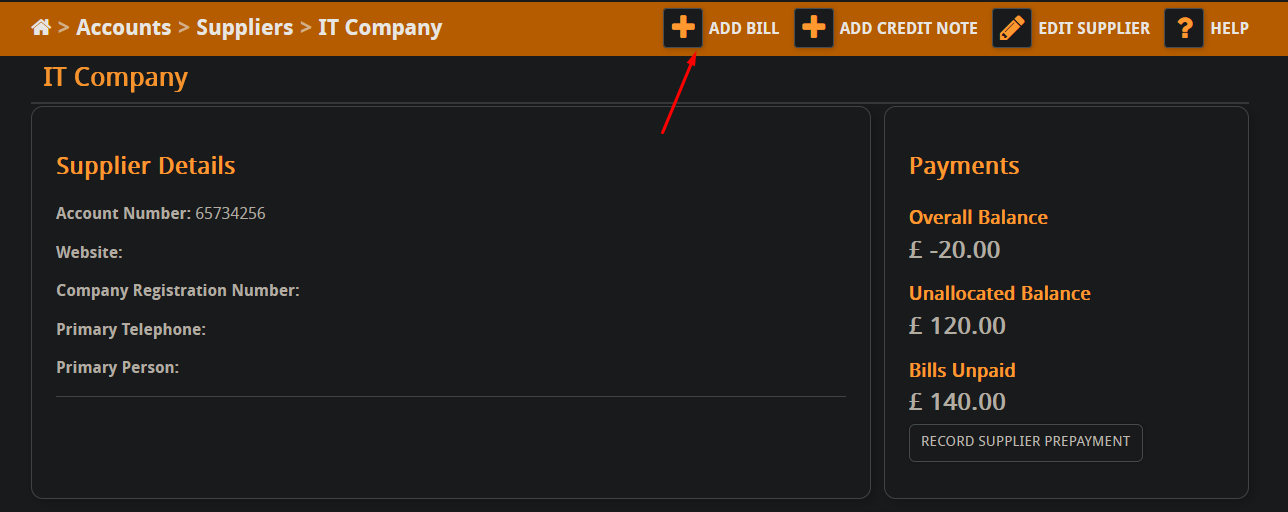
Task: Click the Unallocated Balance £ 120.00 value
Action: tap(957, 326)
